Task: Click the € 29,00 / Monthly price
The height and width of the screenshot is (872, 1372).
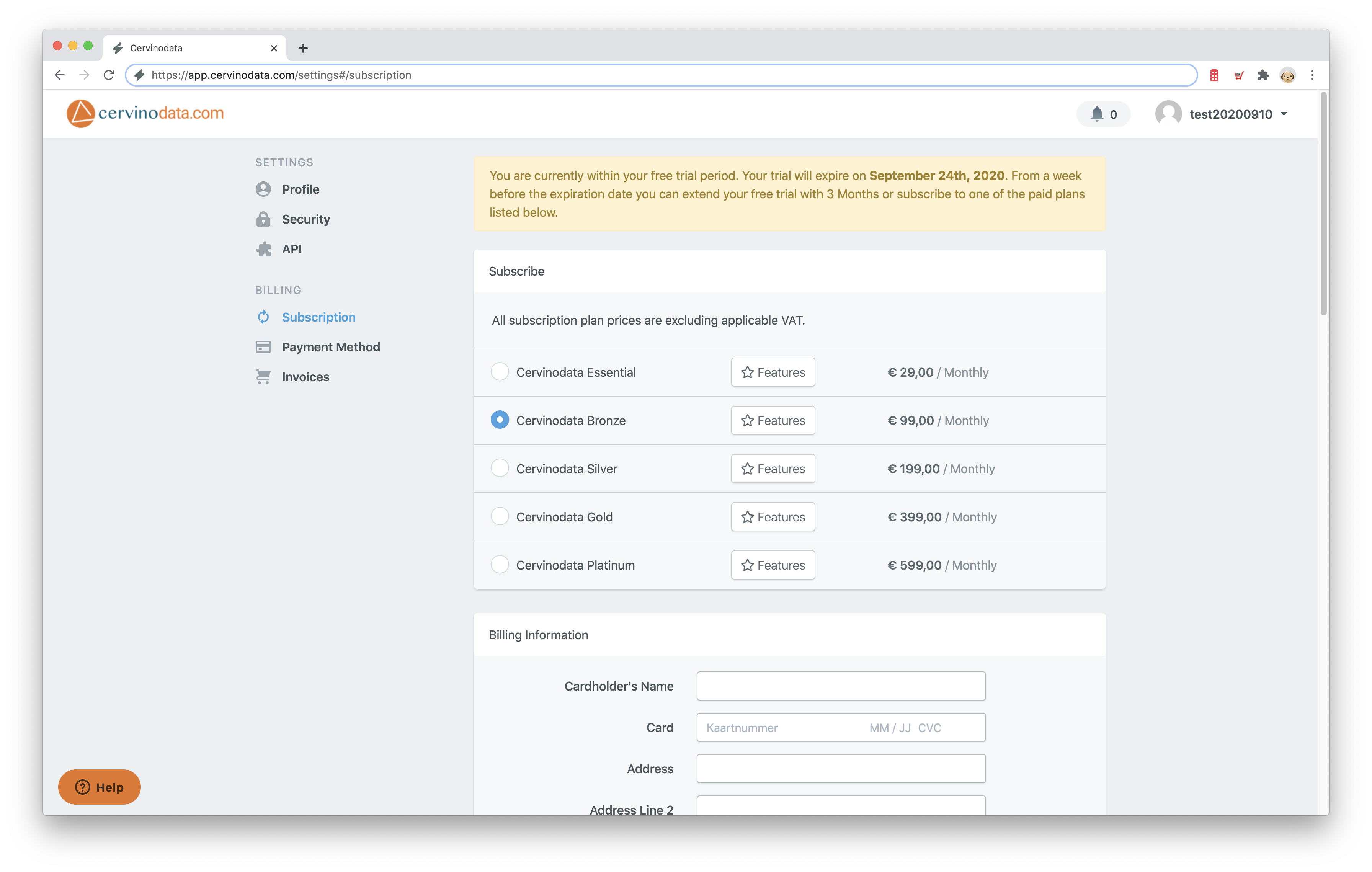Action: click(938, 372)
